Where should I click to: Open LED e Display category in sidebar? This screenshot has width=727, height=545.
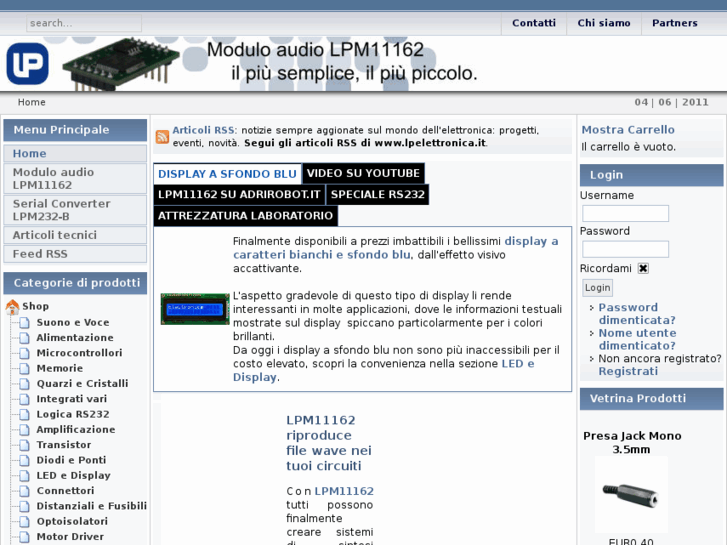pyautogui.click(x=73, y=475)
